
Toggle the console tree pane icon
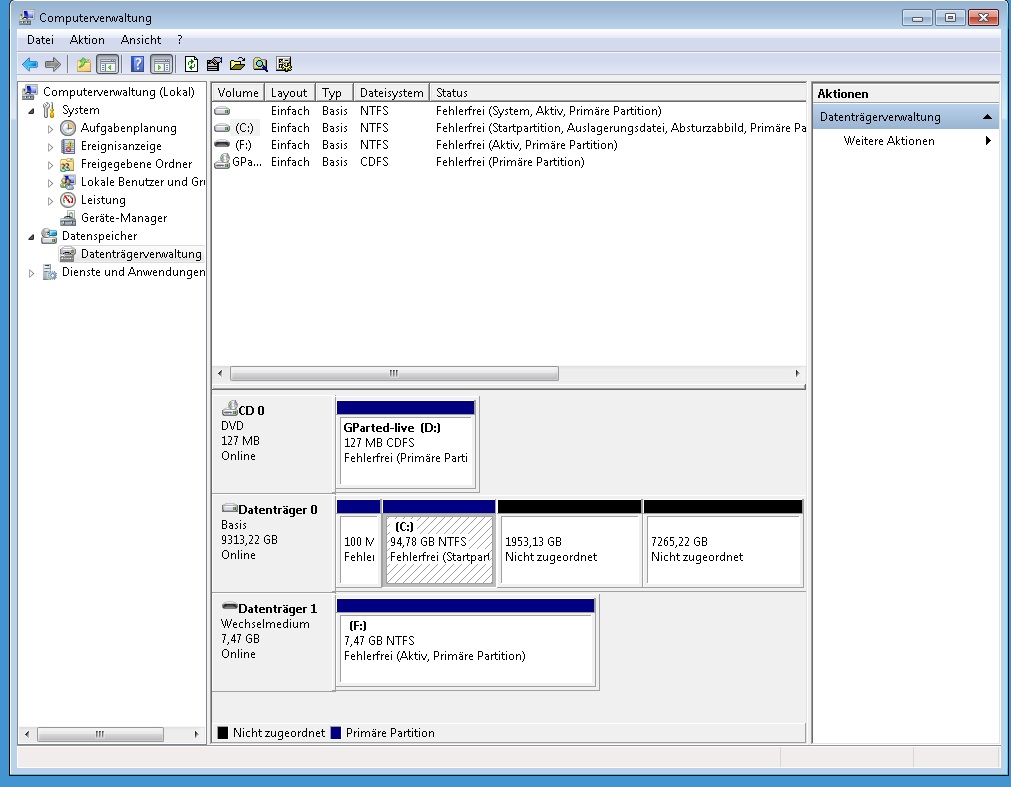108,64
